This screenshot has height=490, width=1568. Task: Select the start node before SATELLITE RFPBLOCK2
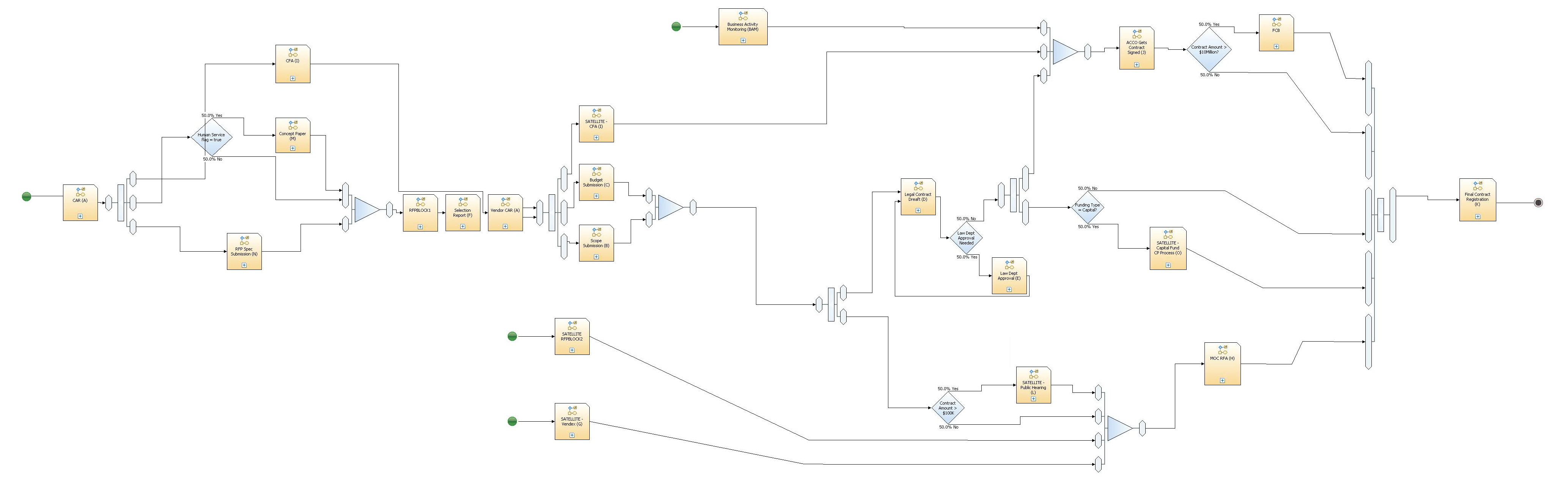[512, 336]
